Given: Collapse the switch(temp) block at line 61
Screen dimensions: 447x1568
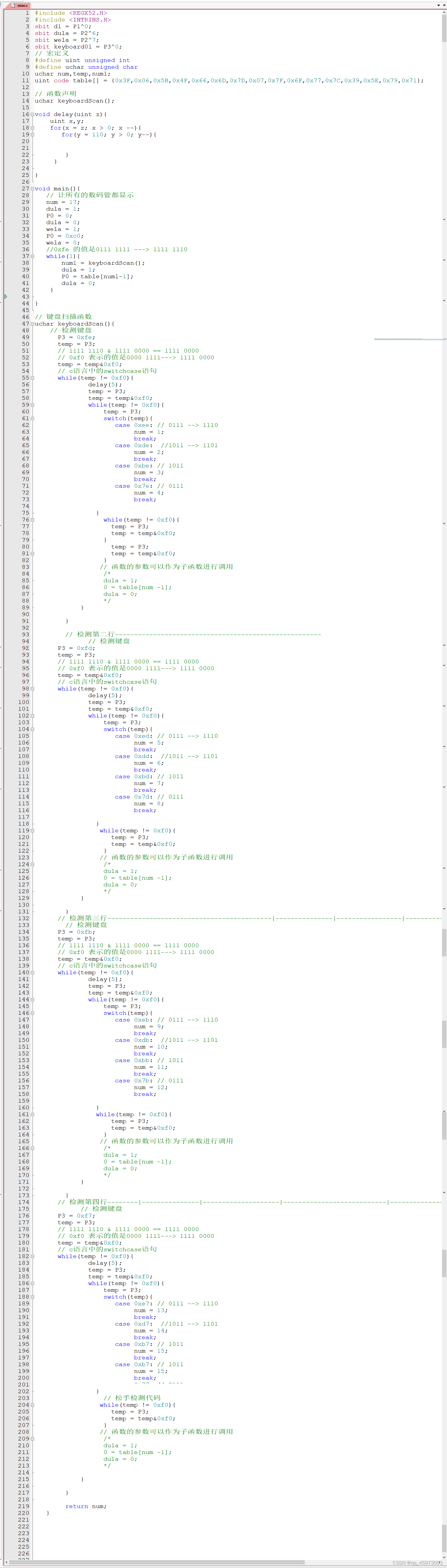Looking at the screenshot, I should tap(32, 418).
